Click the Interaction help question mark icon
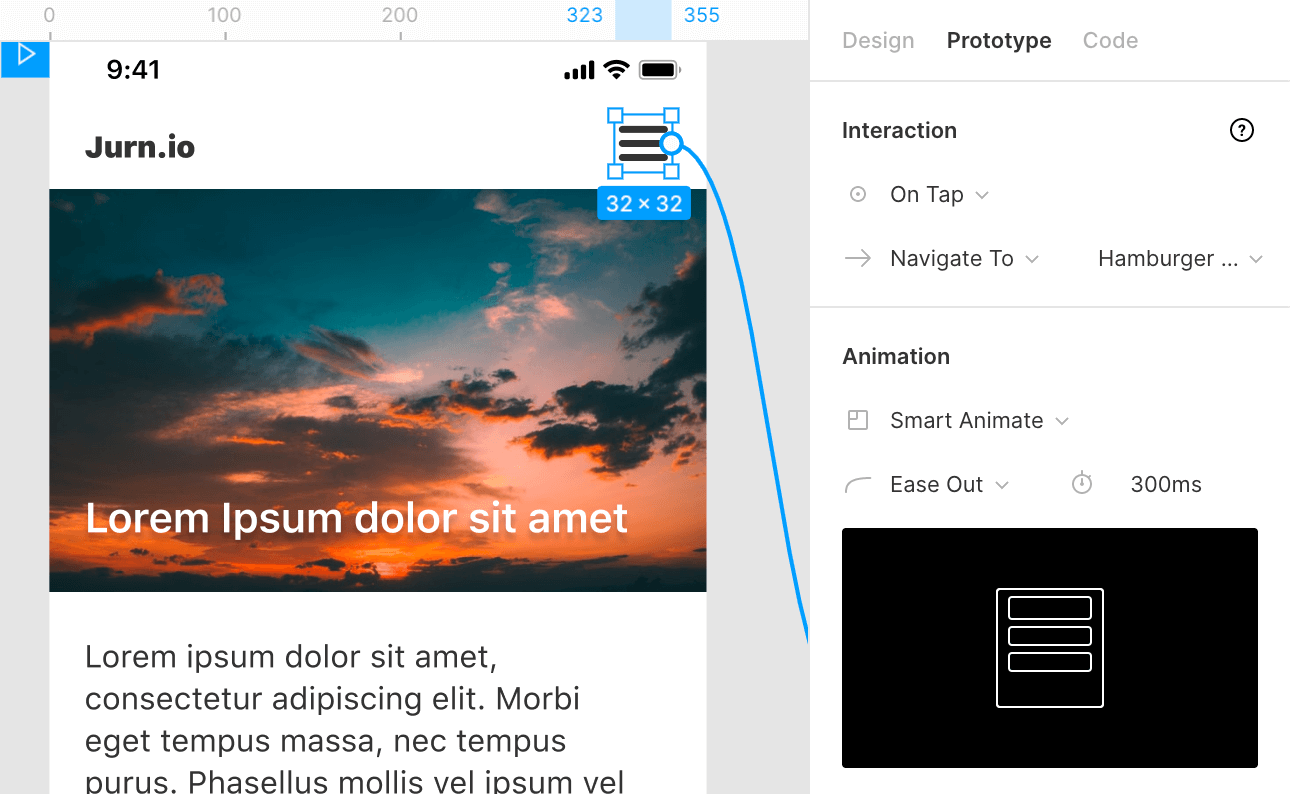The width and height of the screenshot is (1290, 794). click(1241, 130)
